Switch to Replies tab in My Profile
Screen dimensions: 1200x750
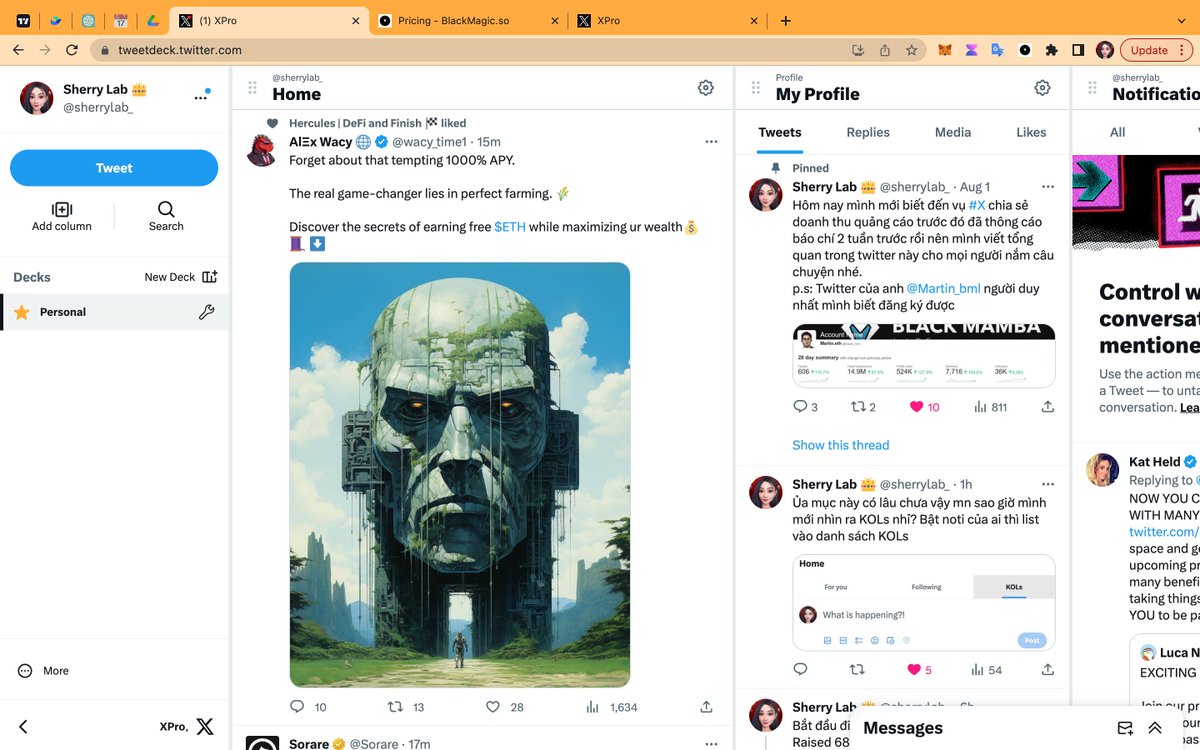[868, 132]
